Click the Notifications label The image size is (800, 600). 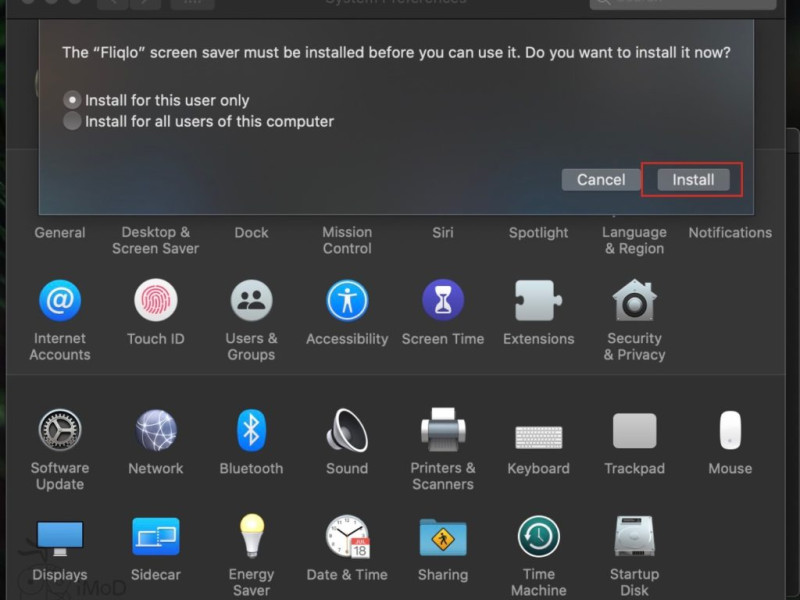[x=730, y=233]
